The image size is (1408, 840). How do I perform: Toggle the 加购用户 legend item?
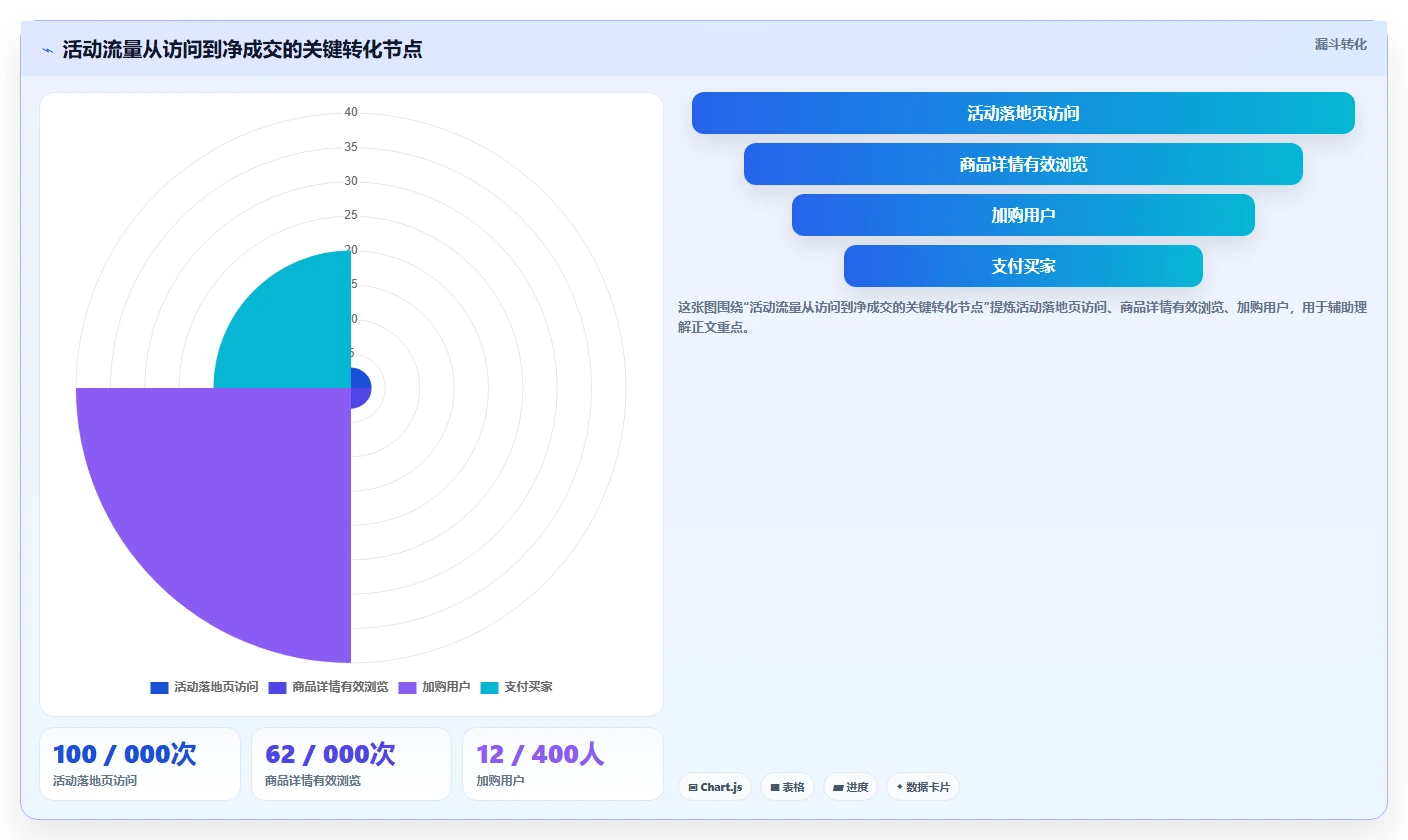point(434,687)
